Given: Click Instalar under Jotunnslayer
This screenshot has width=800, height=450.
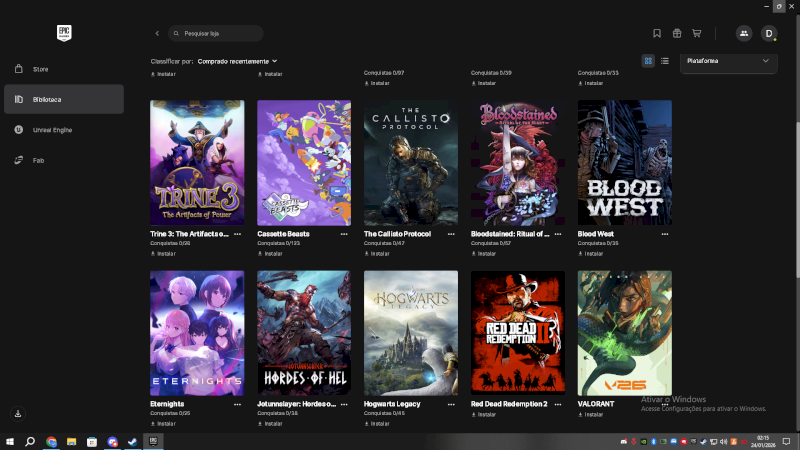Looking at the screenshot, I should pyautogui.click(x=270, y=424).
